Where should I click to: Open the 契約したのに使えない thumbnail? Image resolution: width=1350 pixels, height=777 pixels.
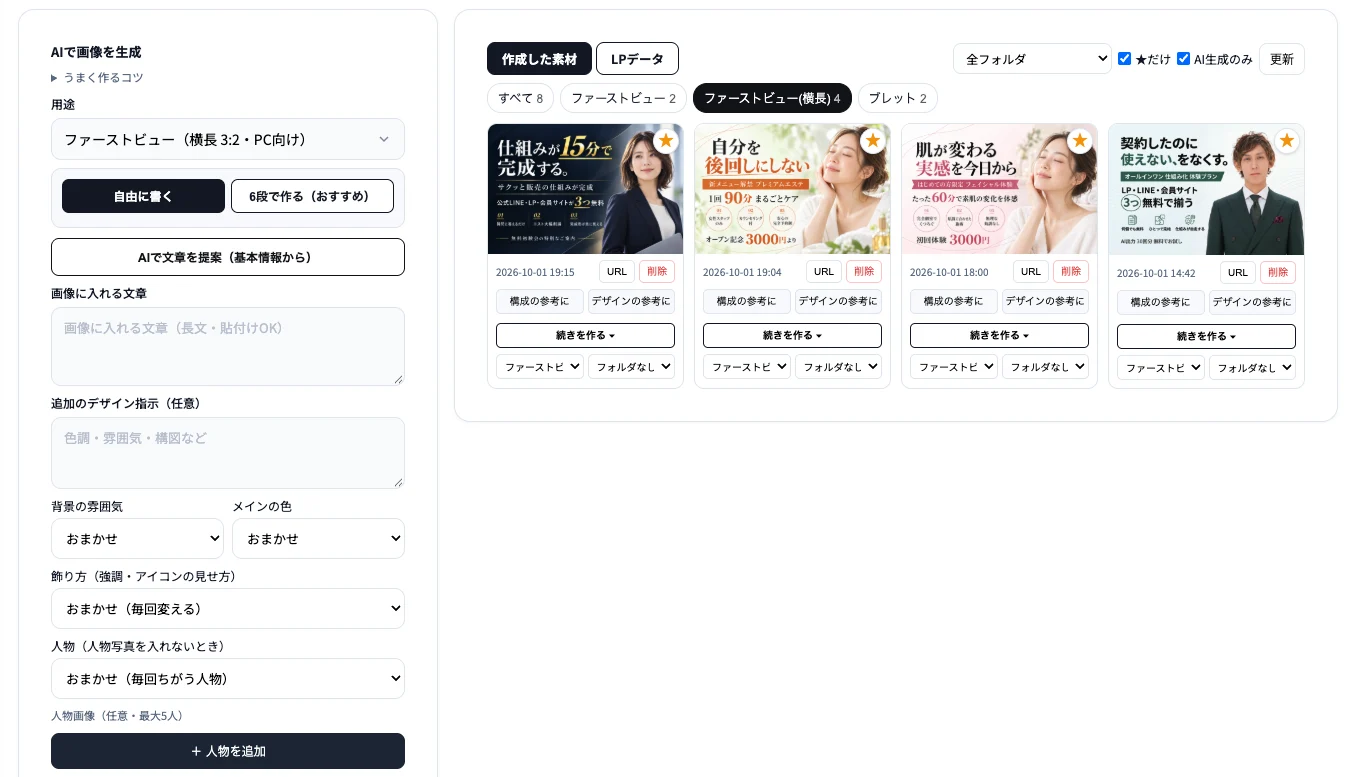coord(1206,189)
